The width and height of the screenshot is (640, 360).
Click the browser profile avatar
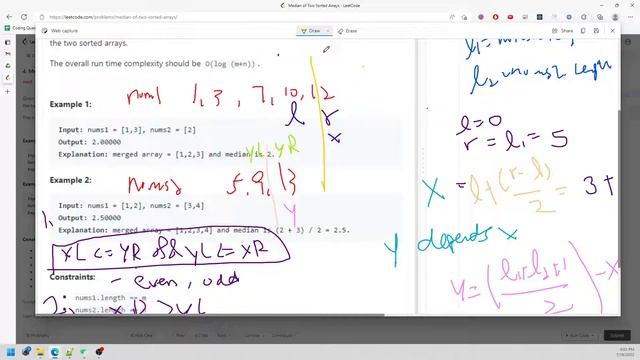615,17
